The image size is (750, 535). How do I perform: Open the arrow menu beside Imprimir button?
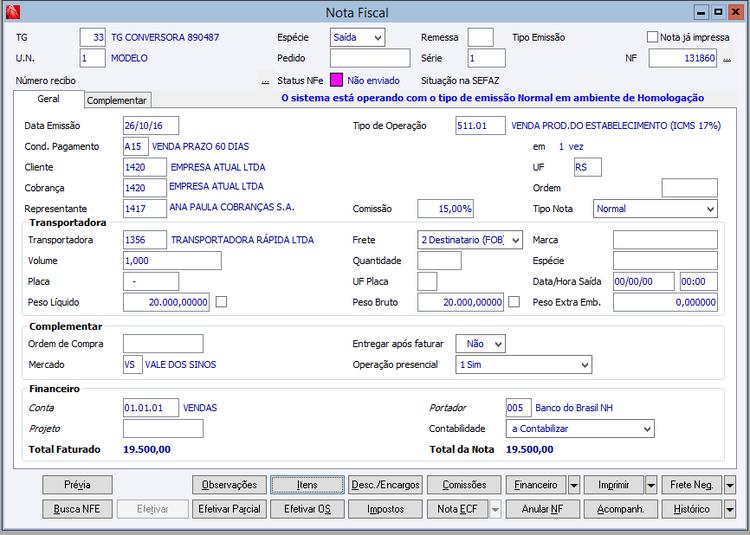pyautogui.click(x=649, y=485)
